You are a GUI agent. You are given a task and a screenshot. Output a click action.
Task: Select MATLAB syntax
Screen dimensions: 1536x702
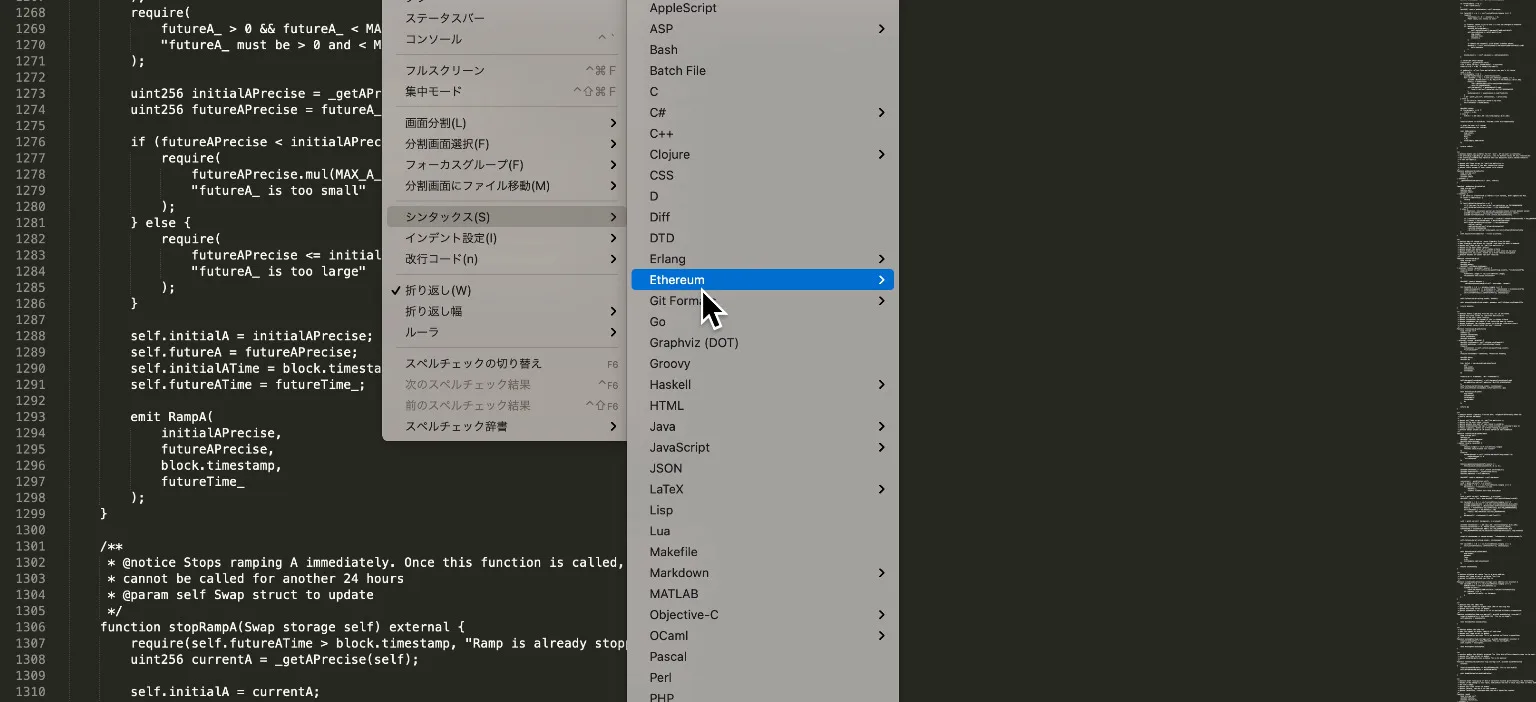[x=763, y=594]
